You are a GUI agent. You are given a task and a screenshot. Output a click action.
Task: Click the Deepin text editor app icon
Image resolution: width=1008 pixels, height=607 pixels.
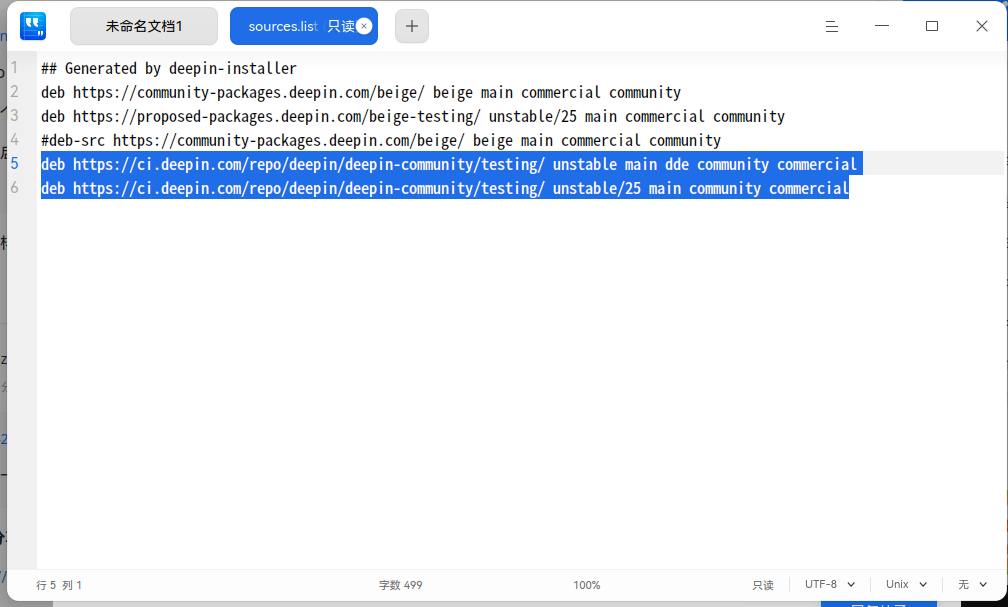[x=33, y=26]
